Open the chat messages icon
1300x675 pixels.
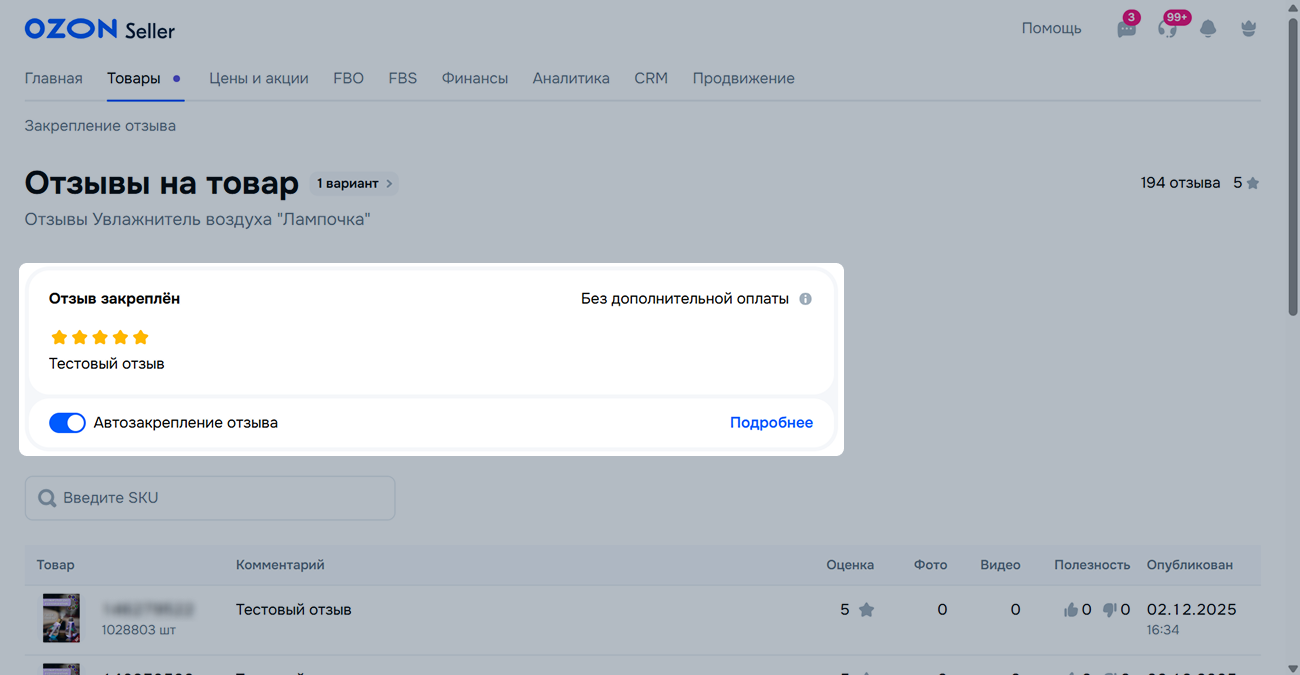1127,29
